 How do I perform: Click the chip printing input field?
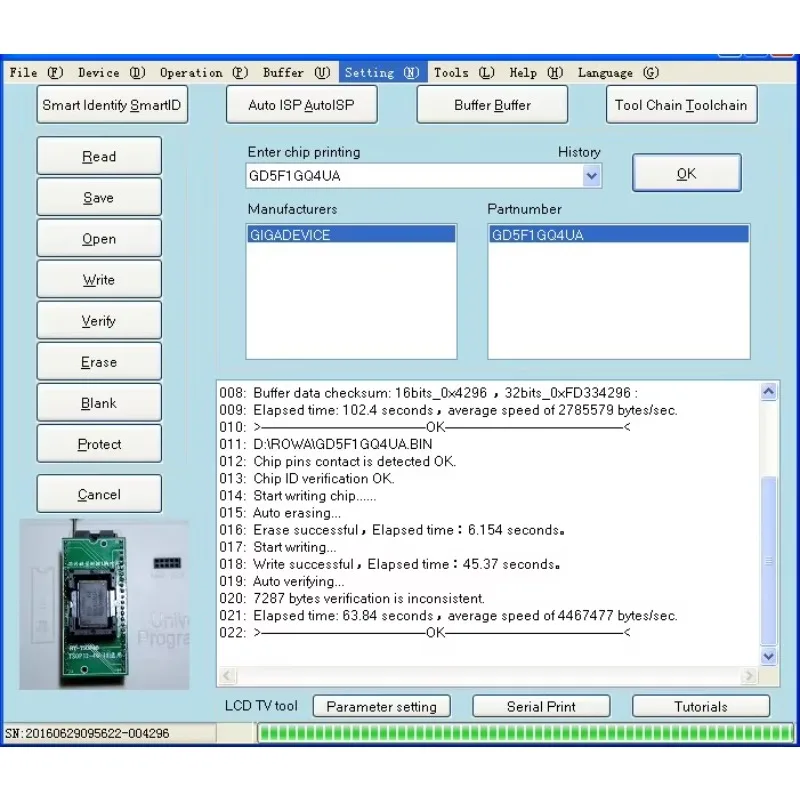coord(414,176)
